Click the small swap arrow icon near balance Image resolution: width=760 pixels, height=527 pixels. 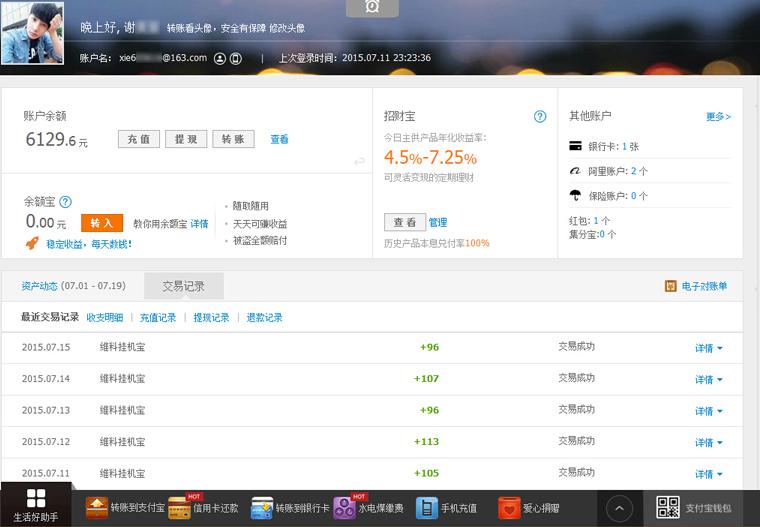pyautogui.click(x=359, y=161)
